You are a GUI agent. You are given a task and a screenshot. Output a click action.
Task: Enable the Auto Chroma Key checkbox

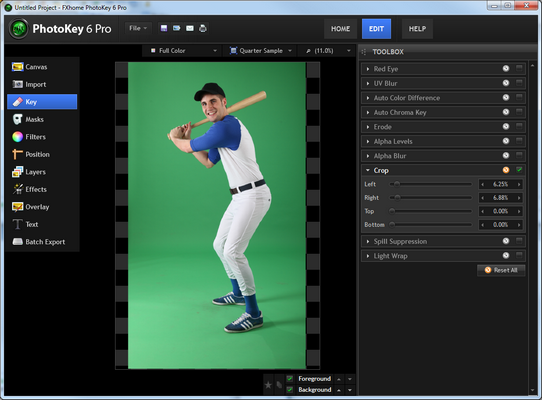[x=519, y=112]
